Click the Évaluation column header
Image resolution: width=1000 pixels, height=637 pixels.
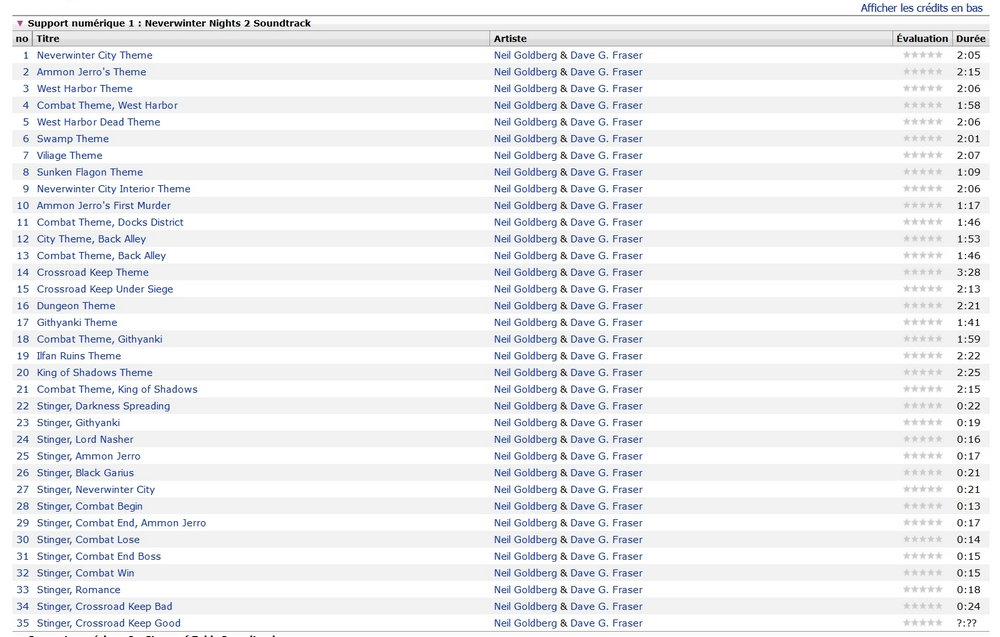[x=922, y=39]
